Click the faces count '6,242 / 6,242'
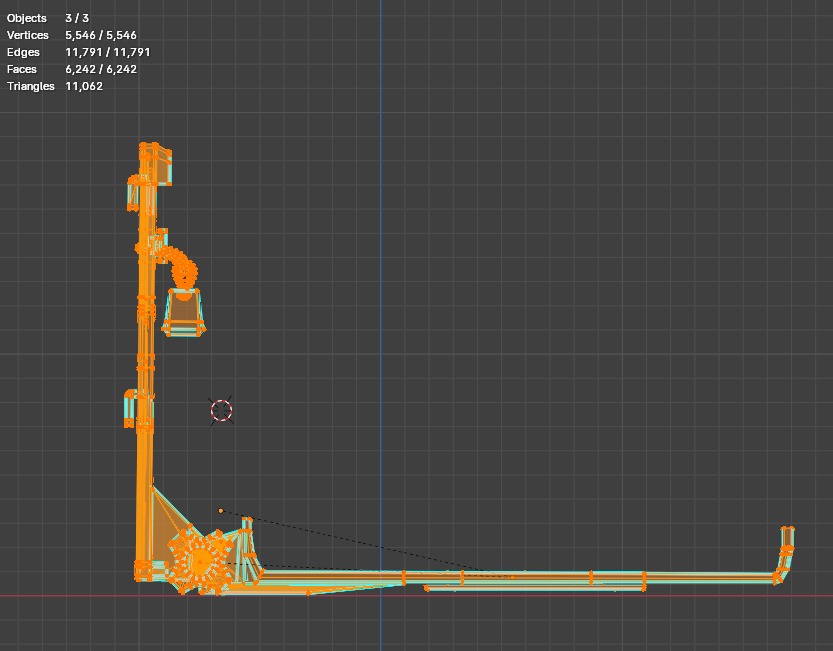 [x=101, y=69]
